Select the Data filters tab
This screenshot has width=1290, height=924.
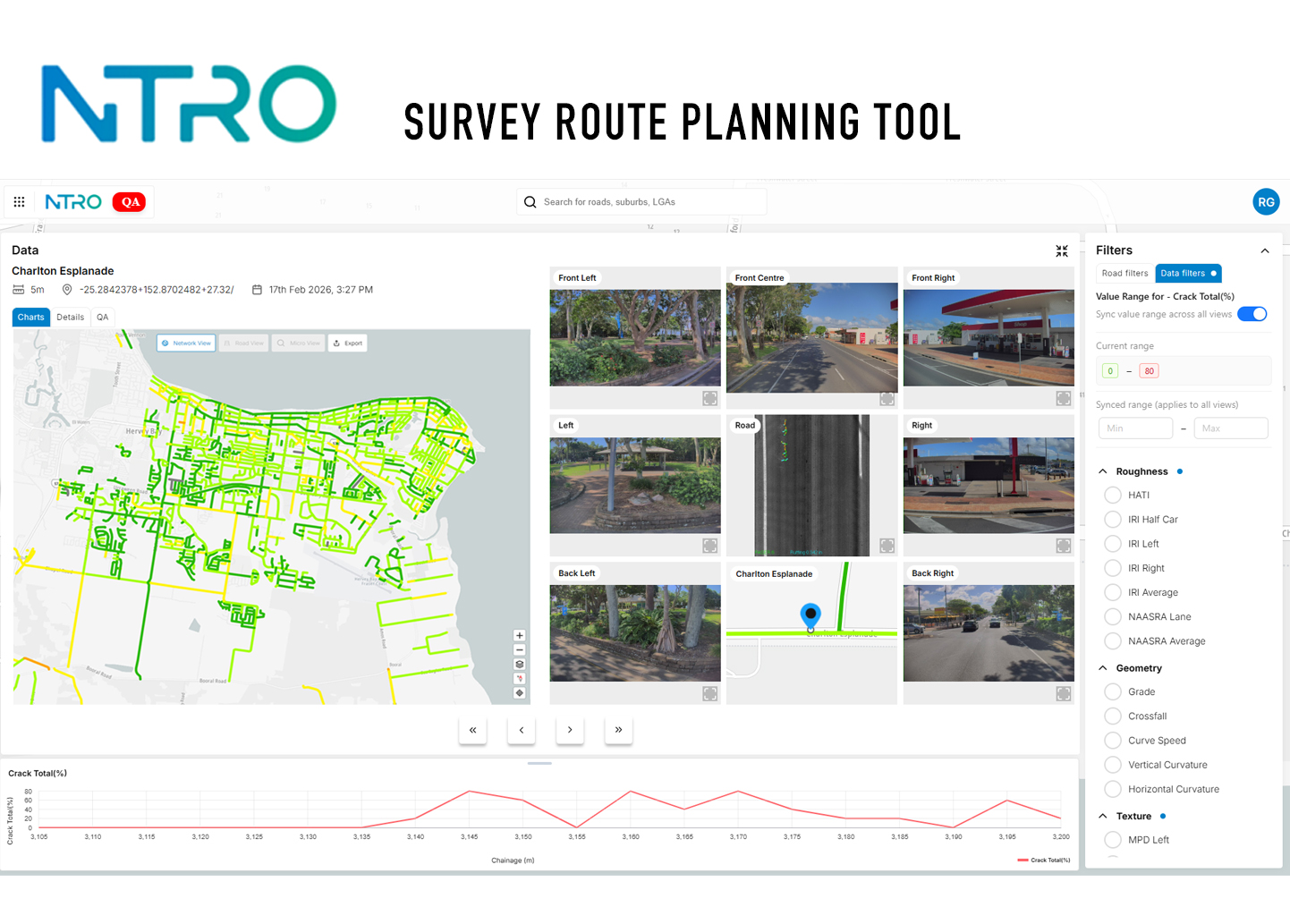pyautogui.click(x=1188, y=274)
